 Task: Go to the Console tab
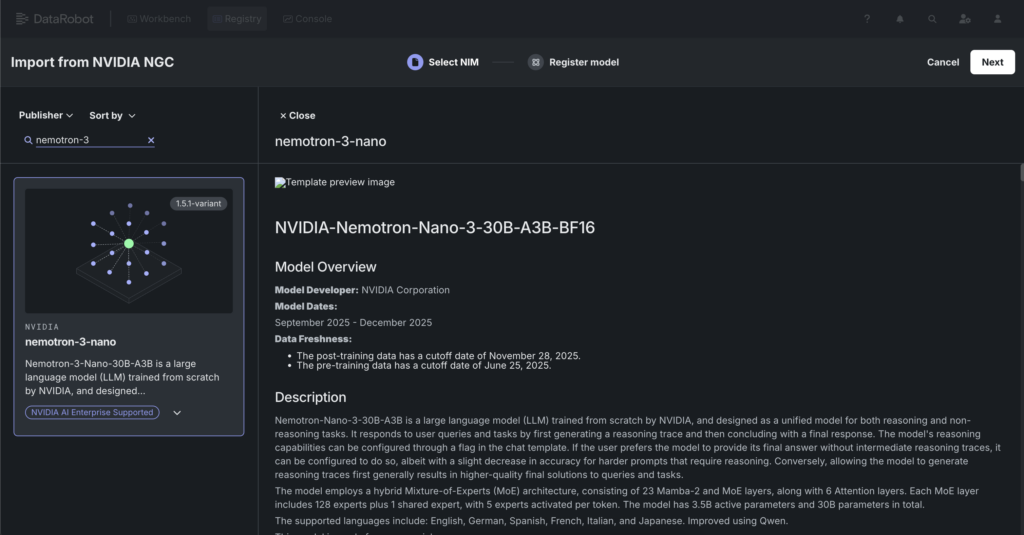(307, 19)
